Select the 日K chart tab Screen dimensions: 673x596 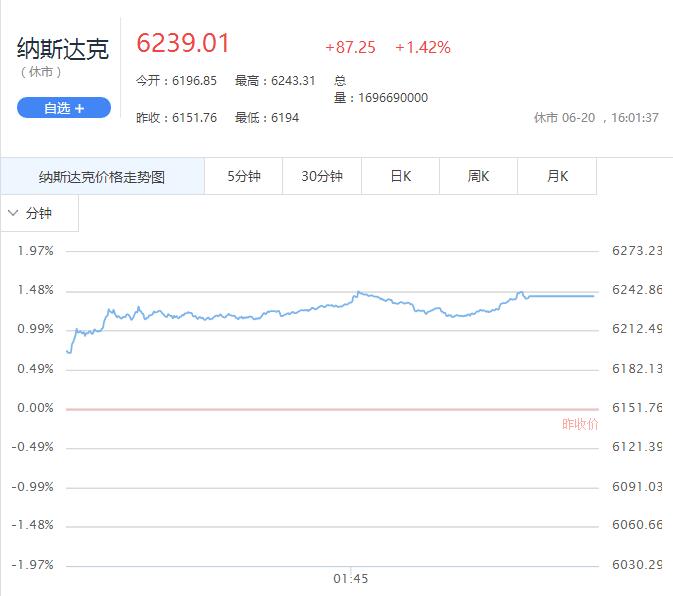pyautogui.click(x=400, y=176)
